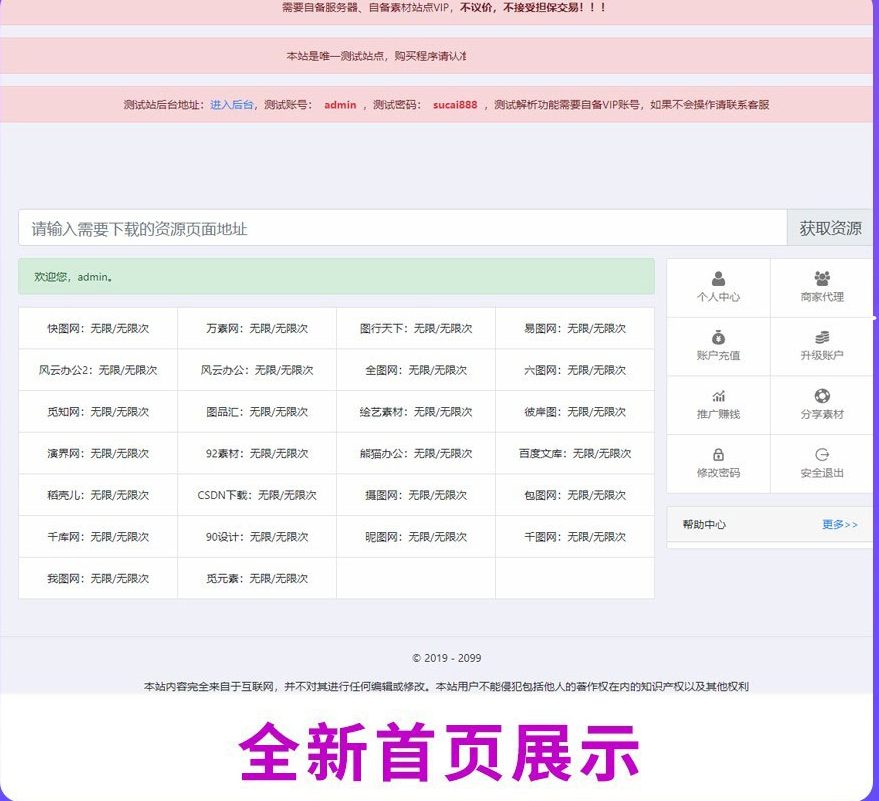Click the 百度文库 cell
Image resolution: width=879 pixels, height=801 pixels.
(x=575, y=453)
